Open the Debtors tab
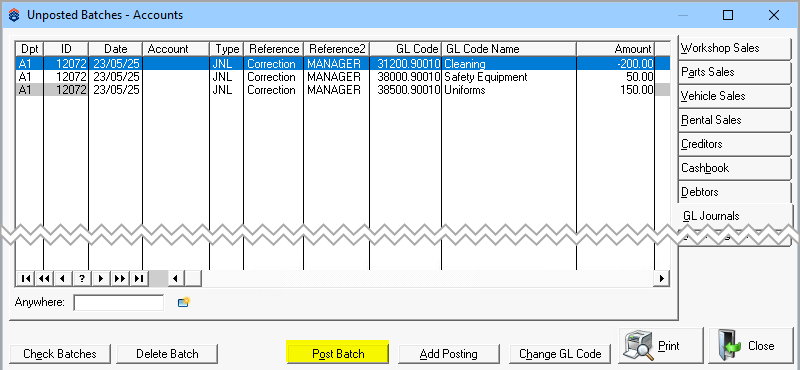 (x=734, y=192)
